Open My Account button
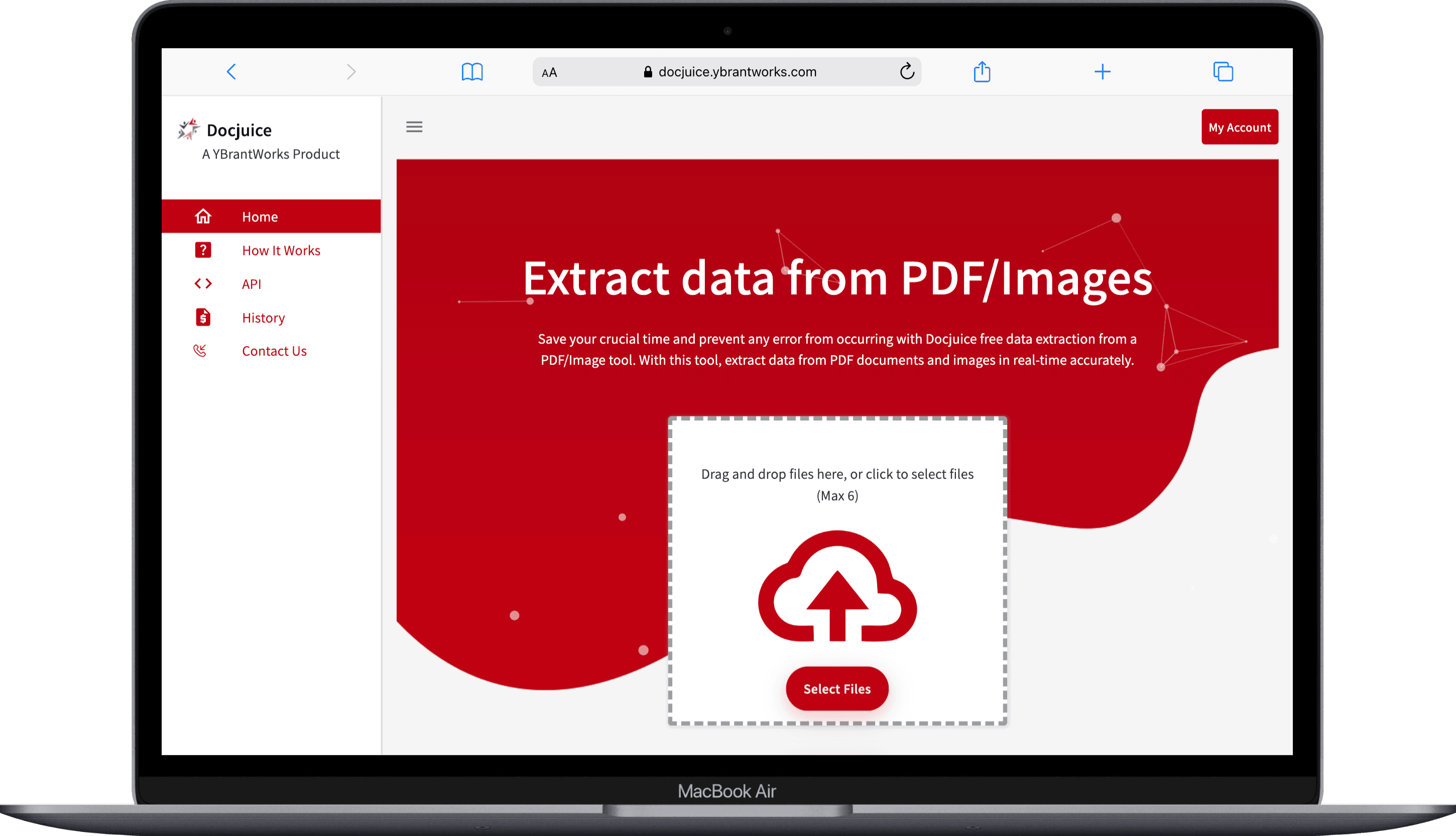The width and height of the screenshot is (1456, 836). (x=1240, y=127)
